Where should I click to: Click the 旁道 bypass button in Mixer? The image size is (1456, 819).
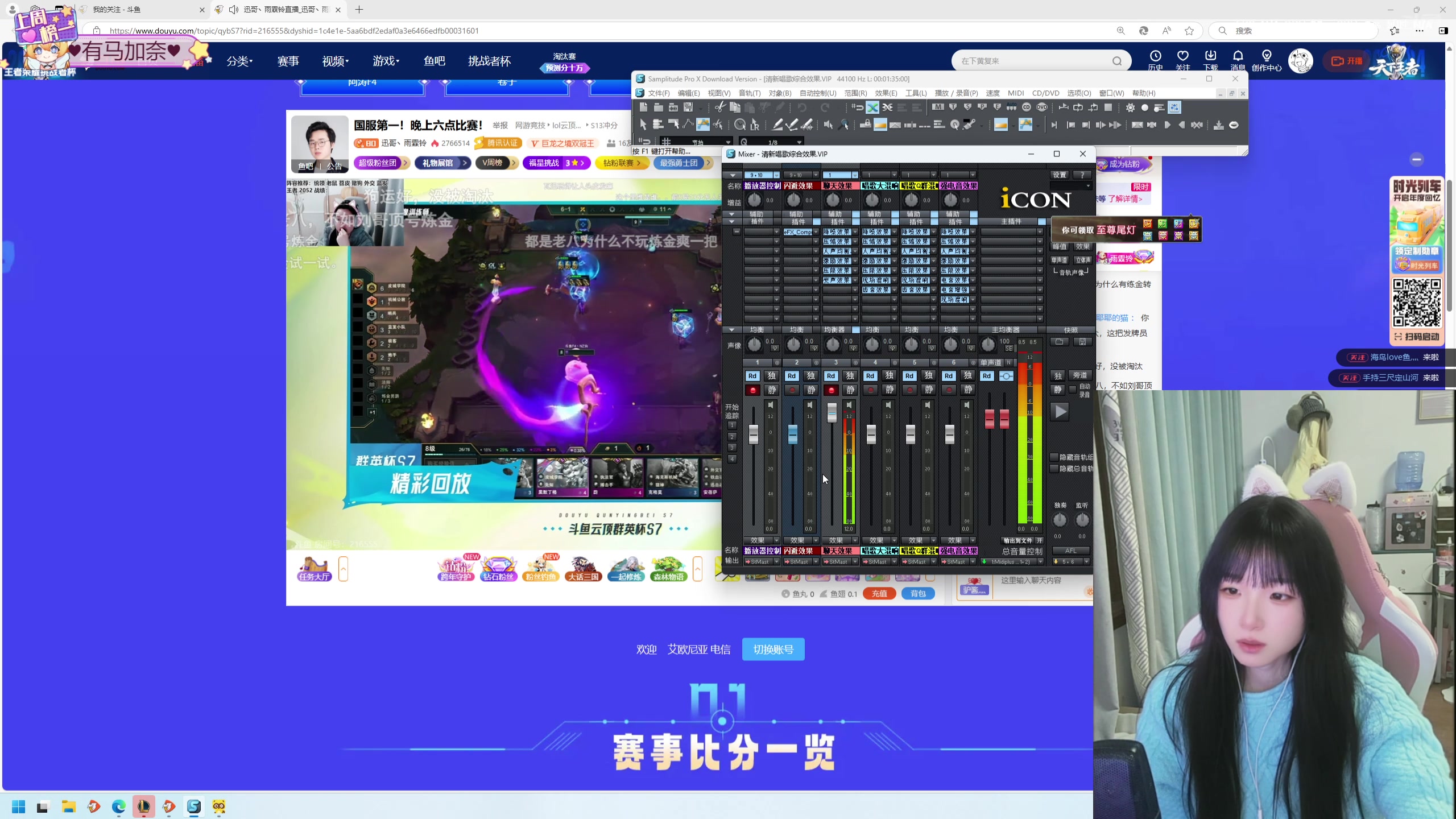[1079, 376]
